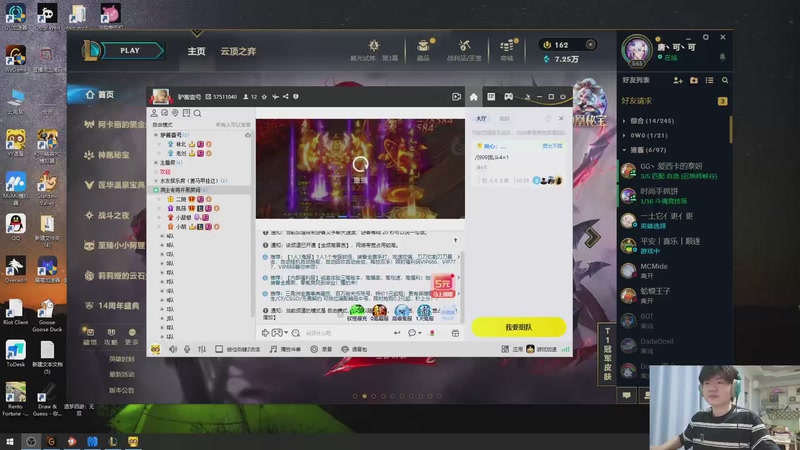Click the chat bubble icon below the friends list
The height and width of the screenshot is (450, 800).
click(x=627, y=395)
